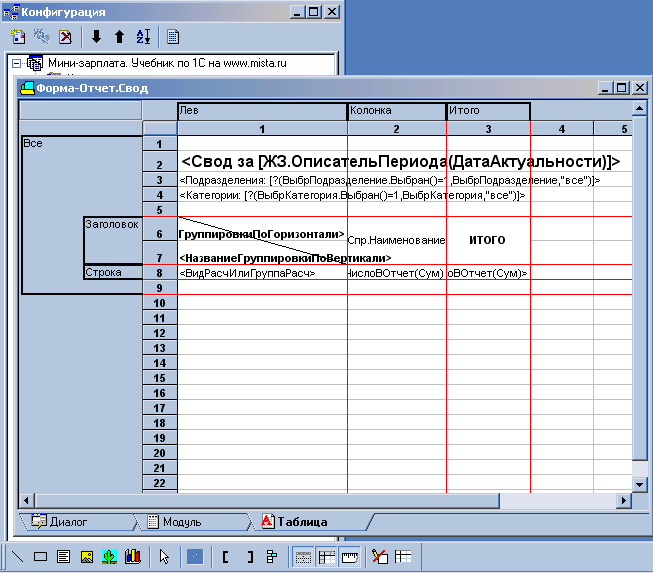Click the table cells icon at toolbar end
The width and height of the screenshot is (653, 573).
coord(403,556)
